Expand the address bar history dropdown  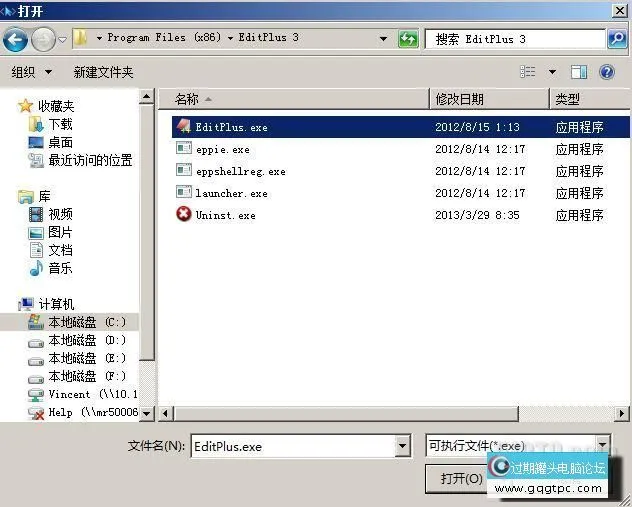[x=384, y=39]
